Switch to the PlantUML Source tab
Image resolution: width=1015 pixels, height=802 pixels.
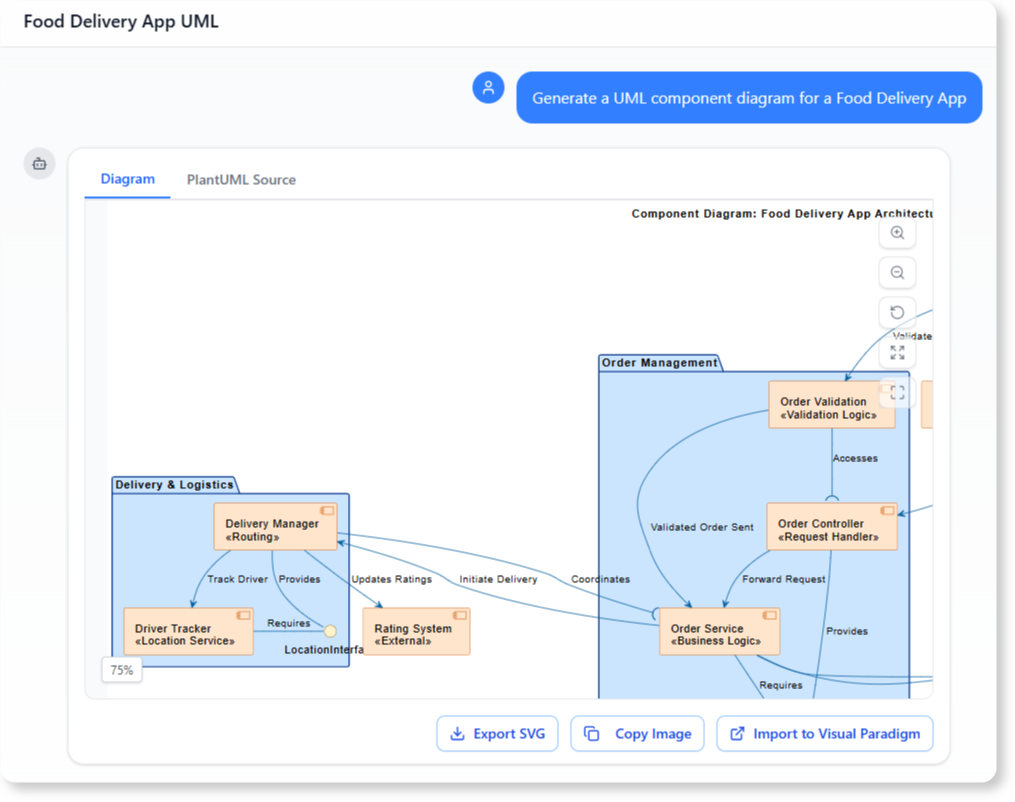point(240,180)
